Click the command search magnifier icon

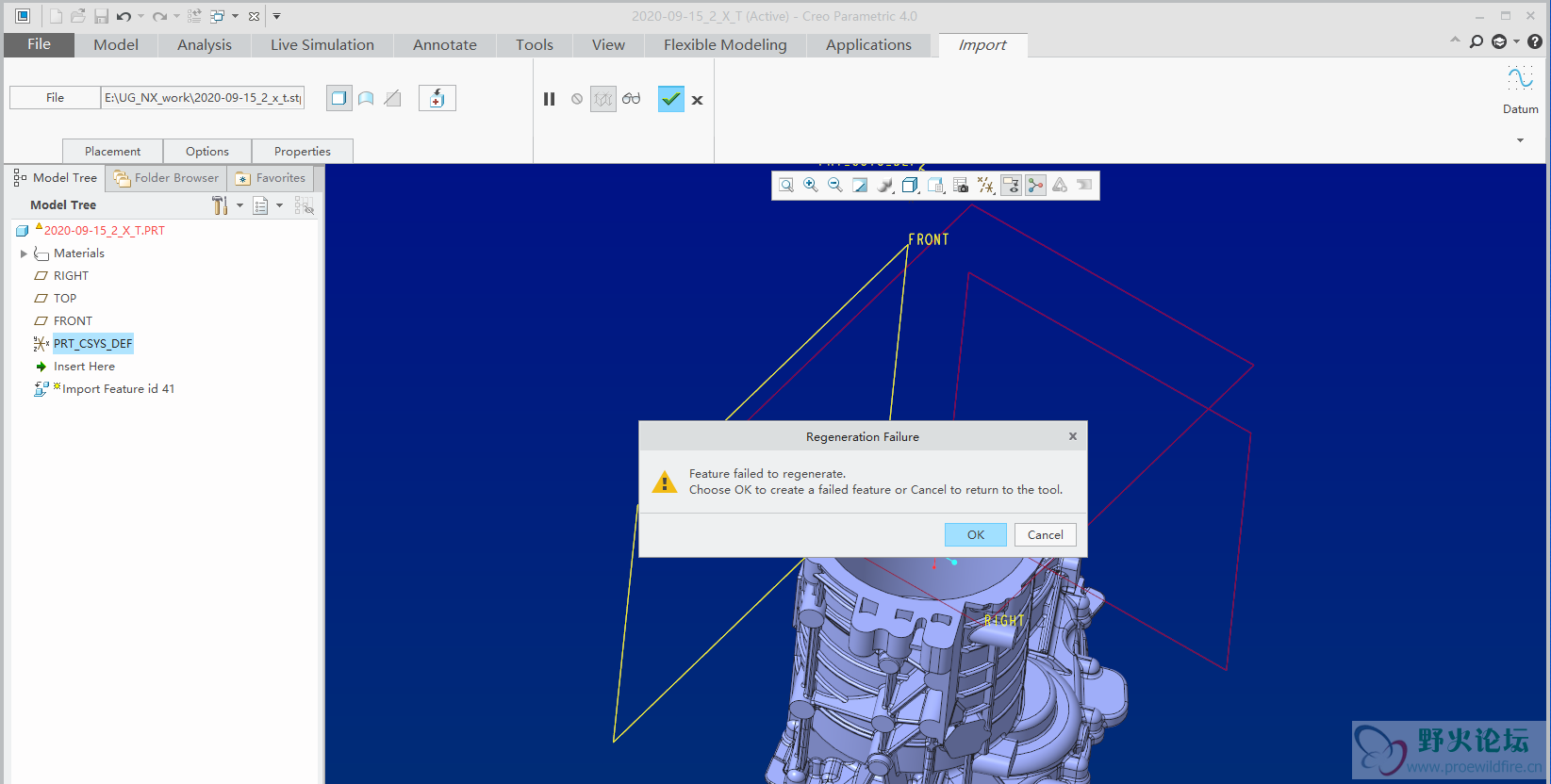[x=1477, y=41]
